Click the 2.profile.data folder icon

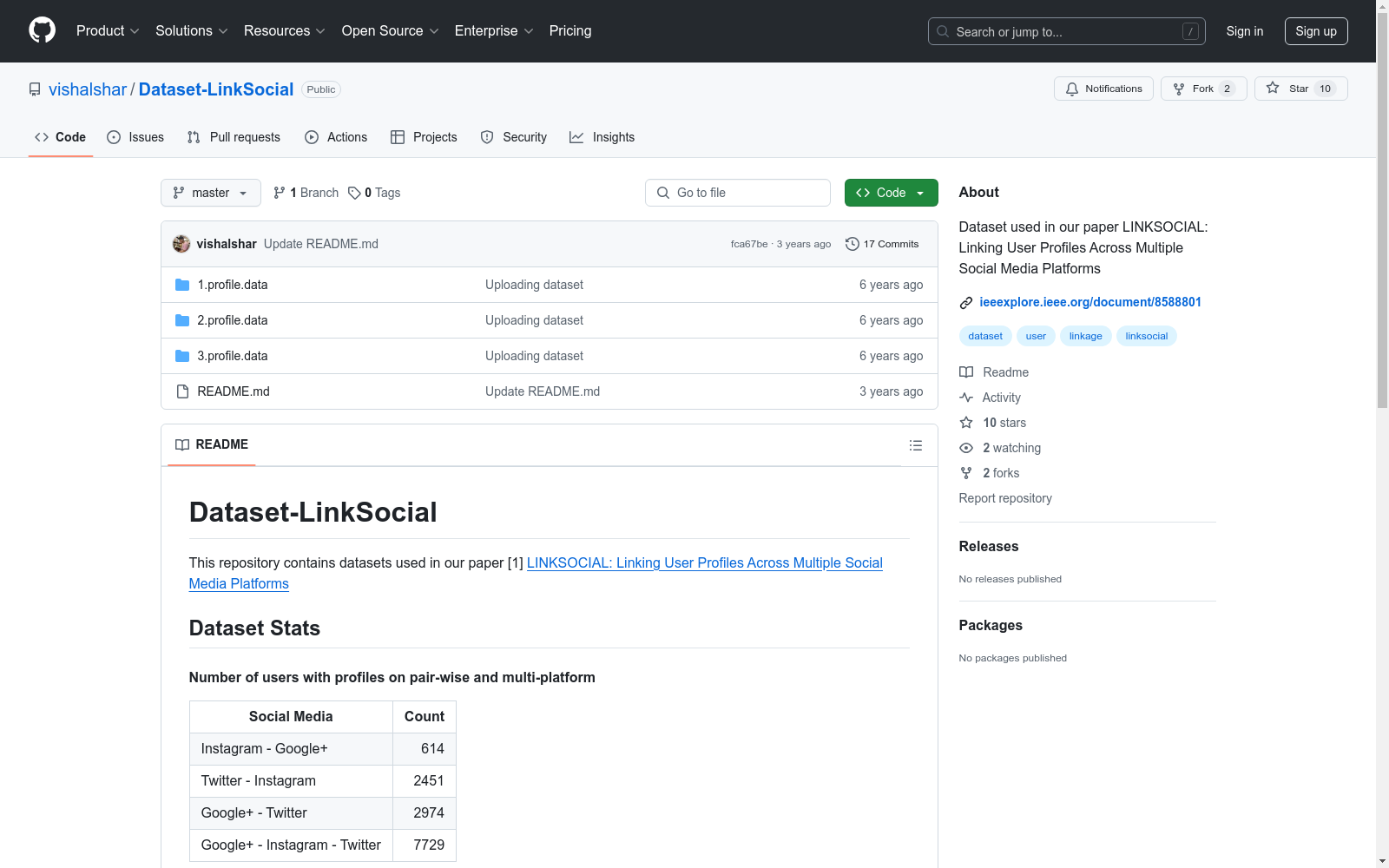182,320
